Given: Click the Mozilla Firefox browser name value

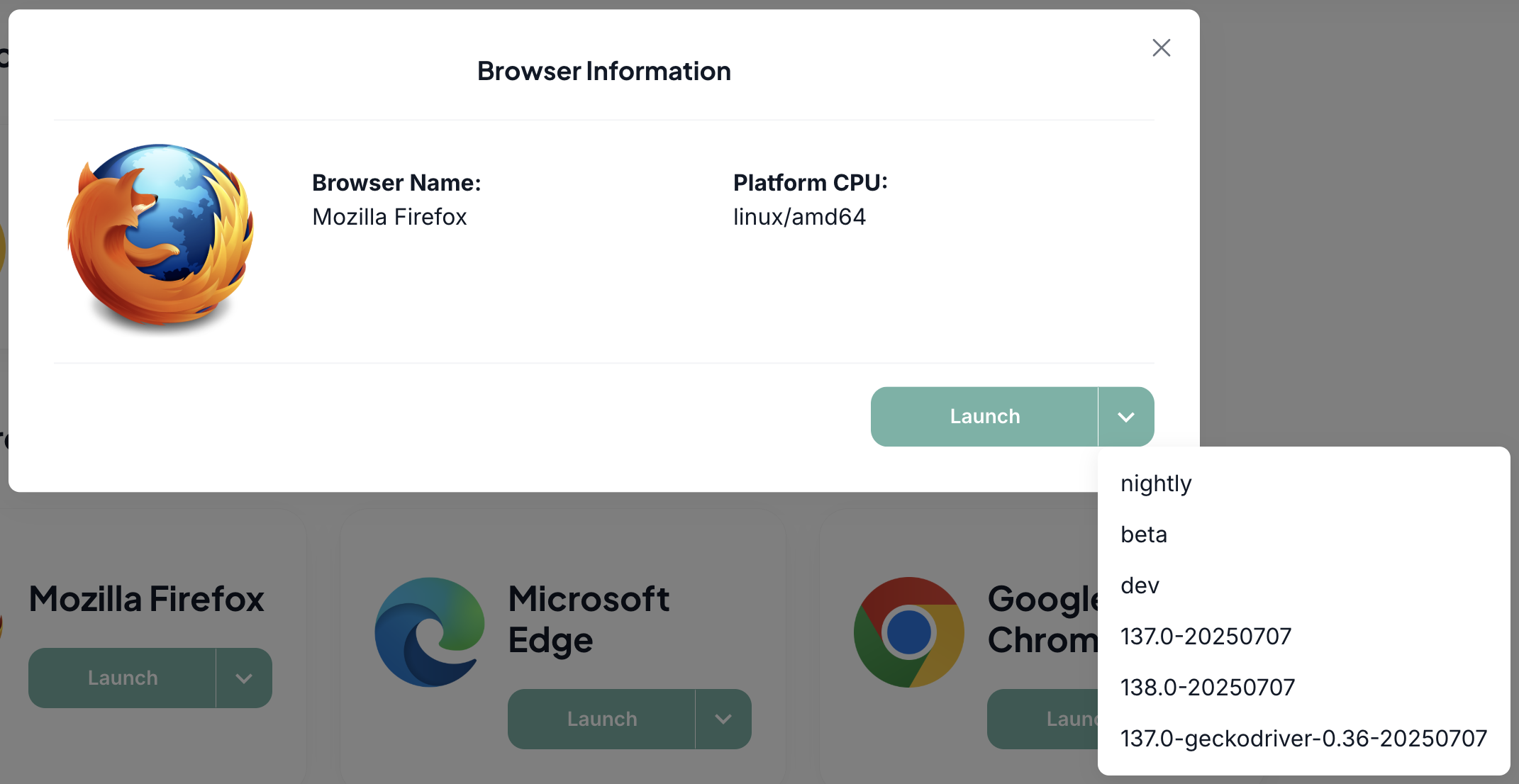Looking at the screenshot, I should point(389,217).
